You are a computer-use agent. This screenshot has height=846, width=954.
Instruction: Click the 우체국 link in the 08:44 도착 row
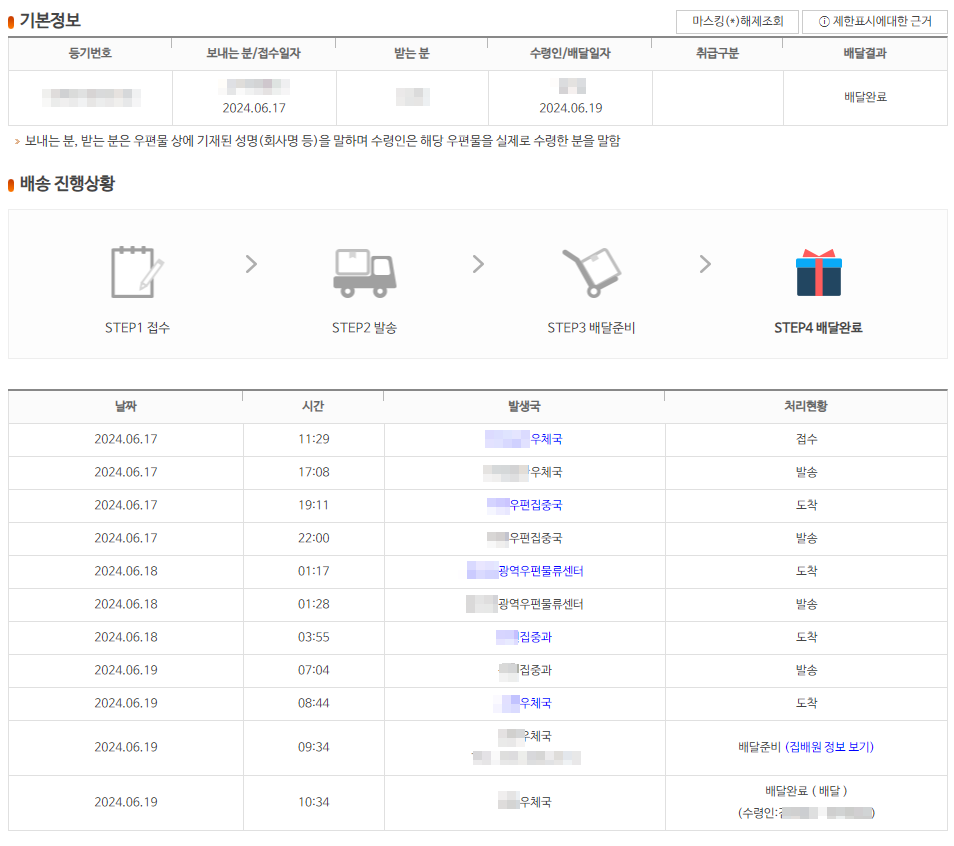524,703
